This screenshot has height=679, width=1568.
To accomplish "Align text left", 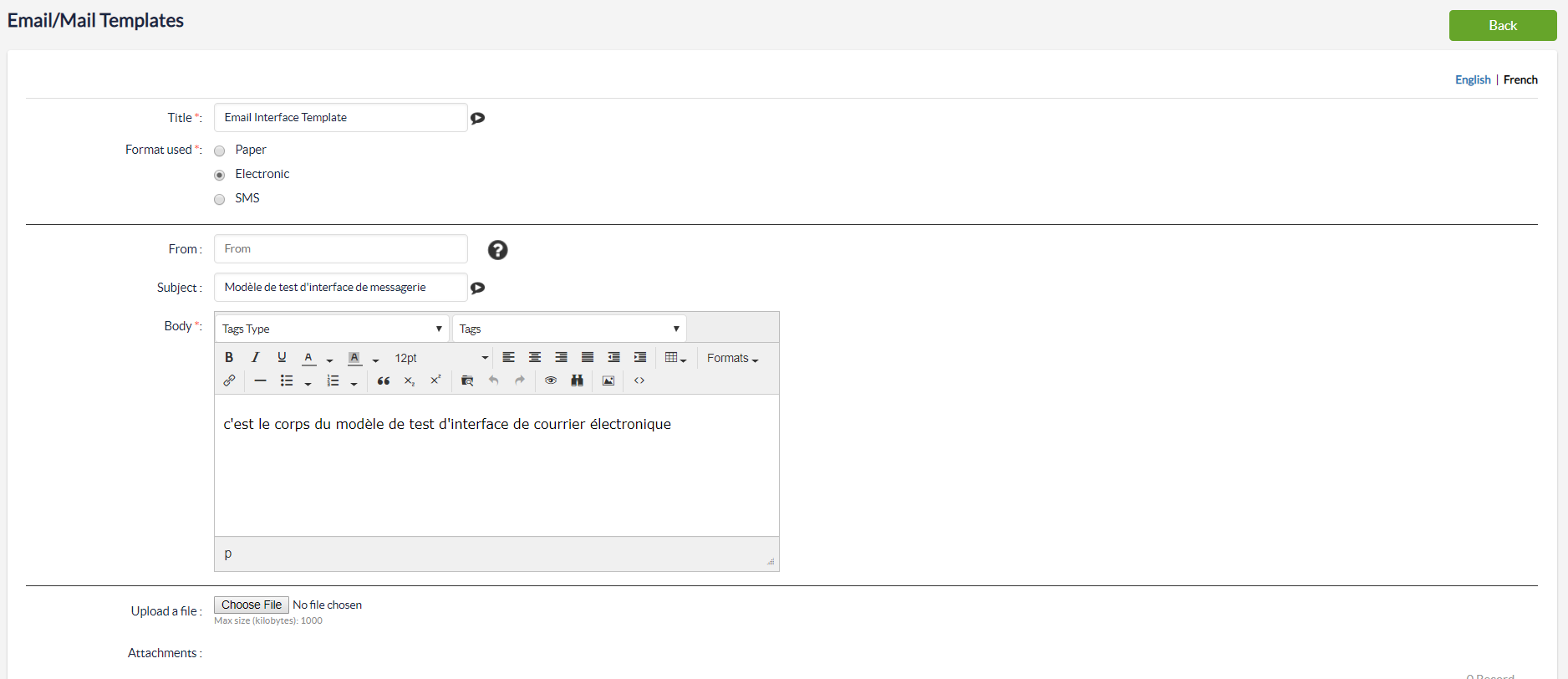I will coord(508,358).
